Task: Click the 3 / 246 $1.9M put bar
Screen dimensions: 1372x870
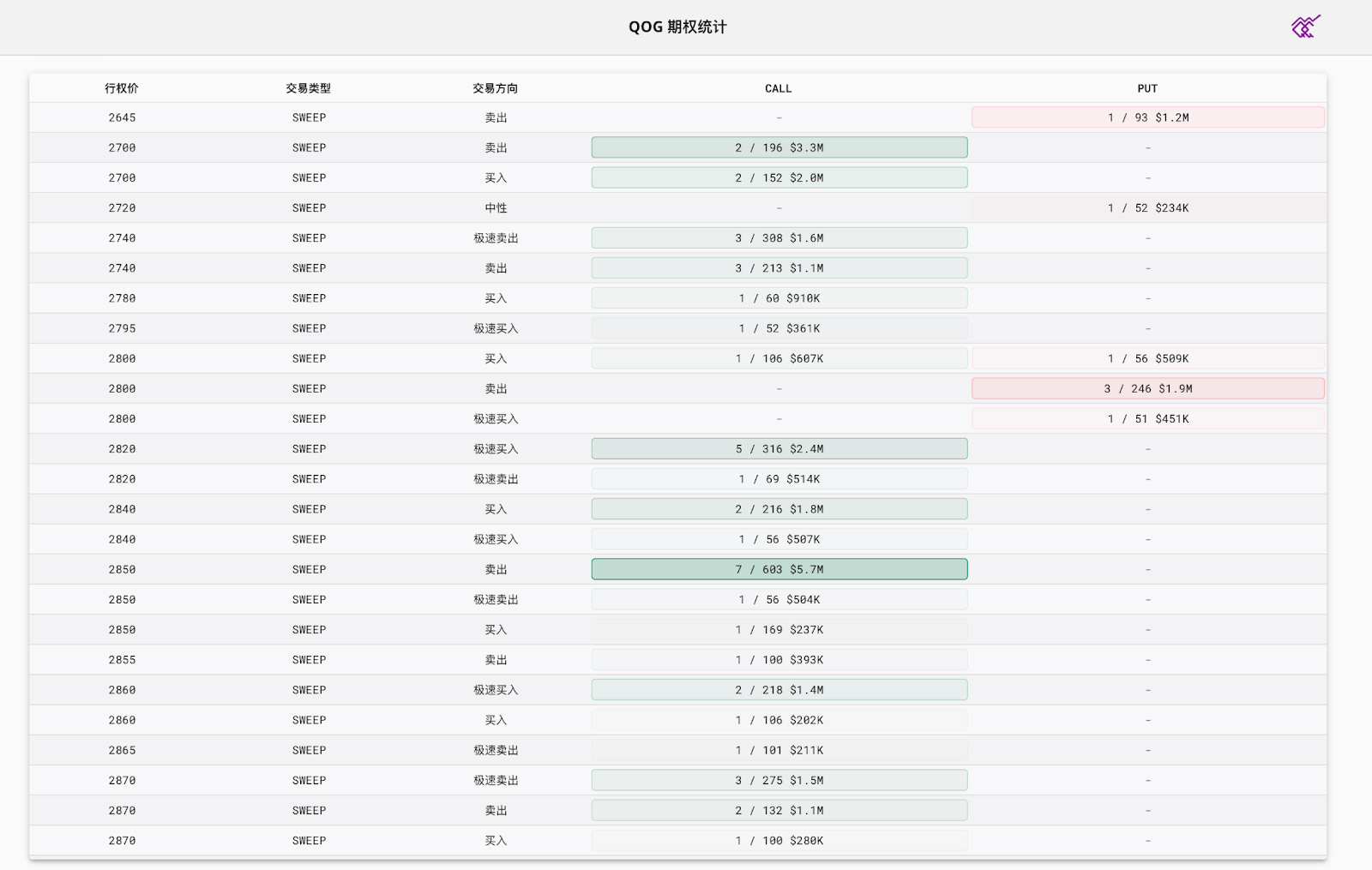Action: tap(1147, 388)
